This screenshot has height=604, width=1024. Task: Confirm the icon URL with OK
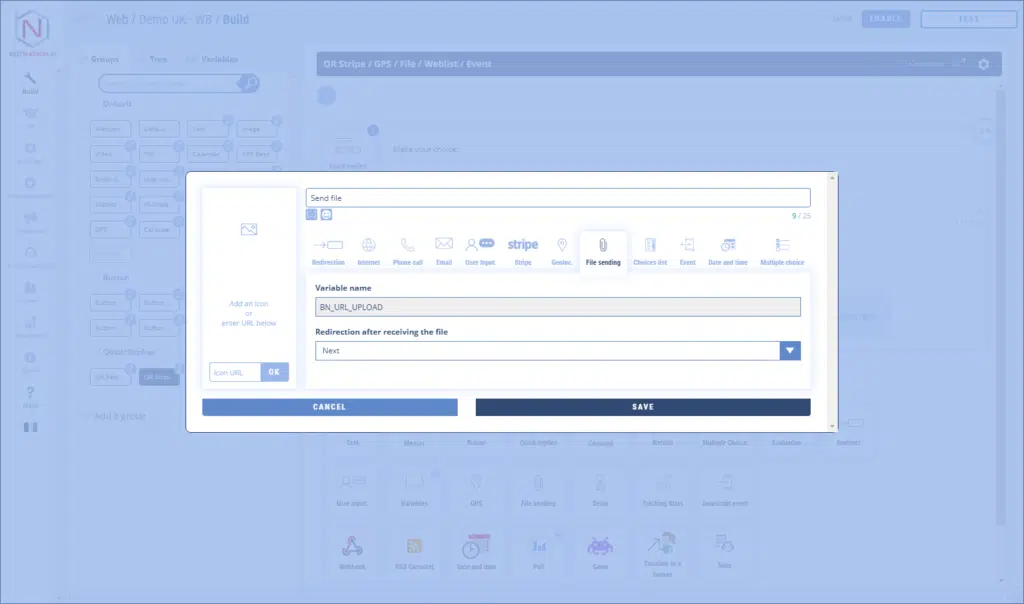pos(275,372)
